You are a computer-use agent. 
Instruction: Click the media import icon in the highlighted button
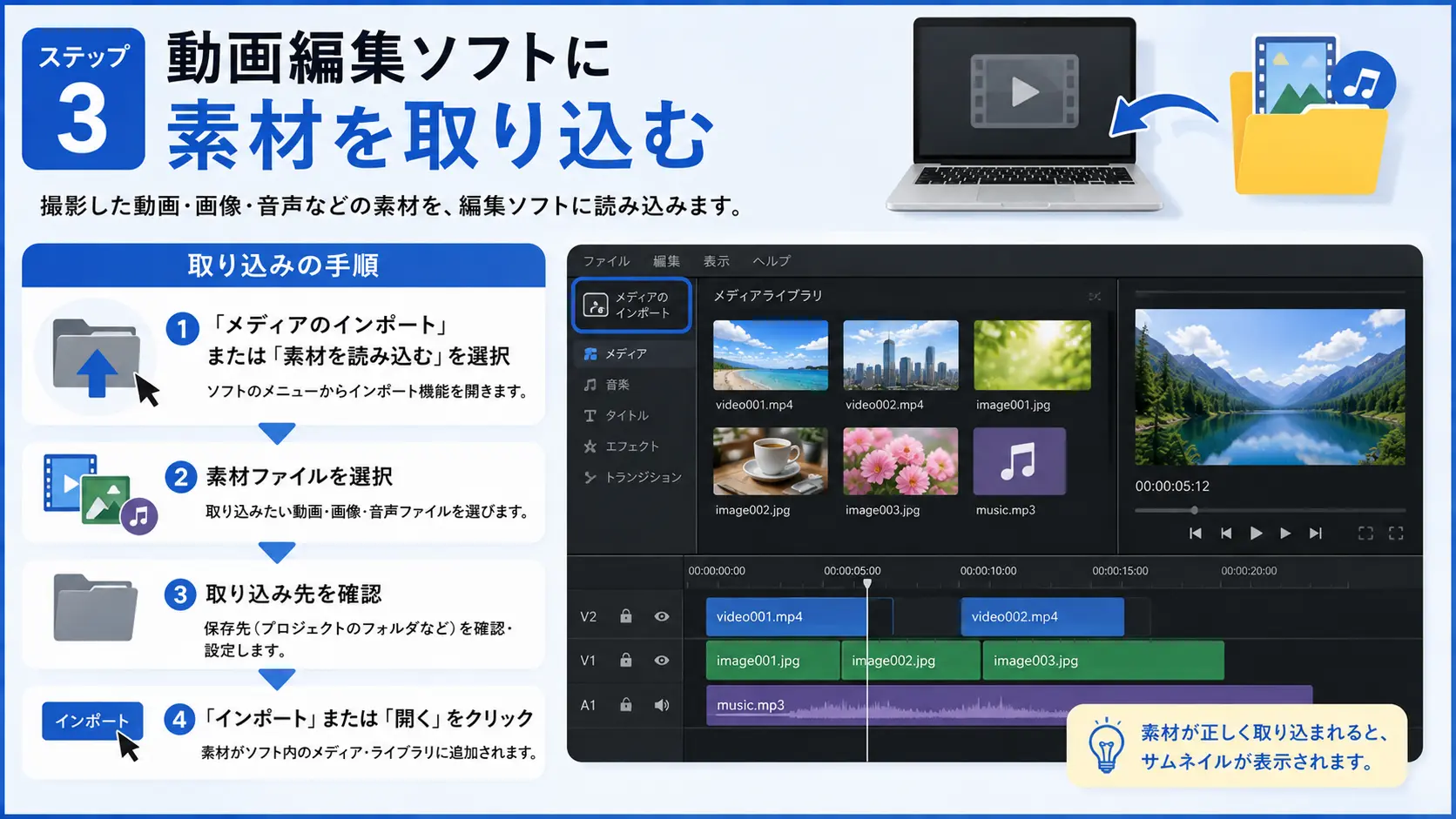596,305
